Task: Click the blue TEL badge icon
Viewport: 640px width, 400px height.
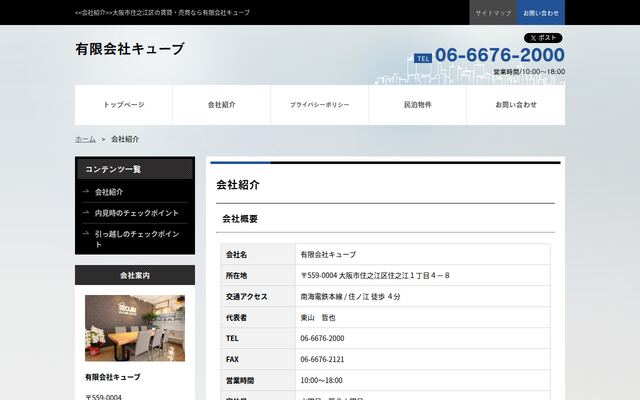Action: pos(422,58)
